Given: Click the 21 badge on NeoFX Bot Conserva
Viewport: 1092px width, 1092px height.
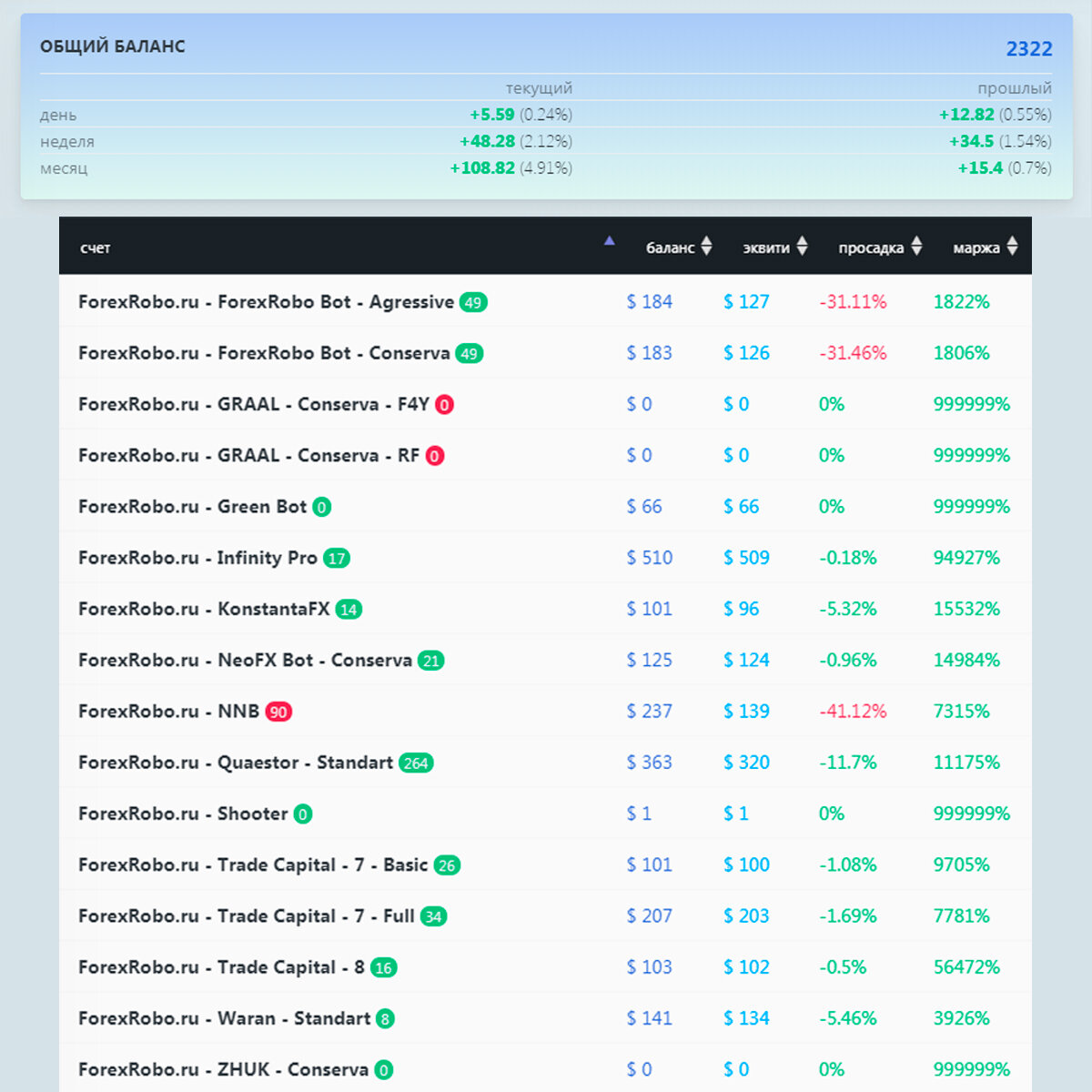Looking at the screenshot, I should pyautogui.click(x=431, y=661).
